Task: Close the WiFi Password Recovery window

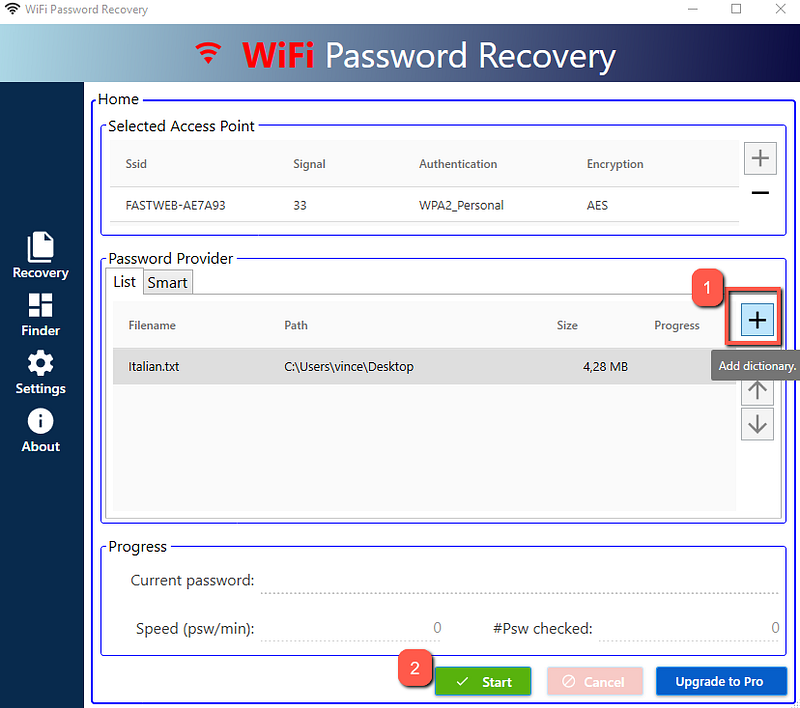Action: [x=780, y=9]
